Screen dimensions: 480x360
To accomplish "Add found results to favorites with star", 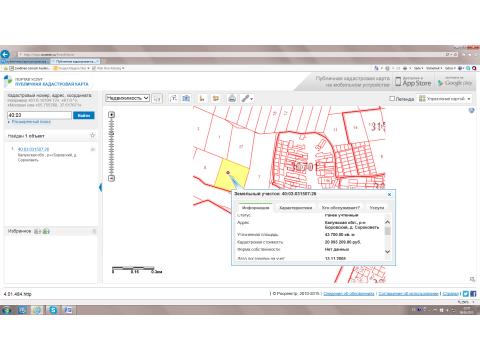I will (x=93, y=135).
